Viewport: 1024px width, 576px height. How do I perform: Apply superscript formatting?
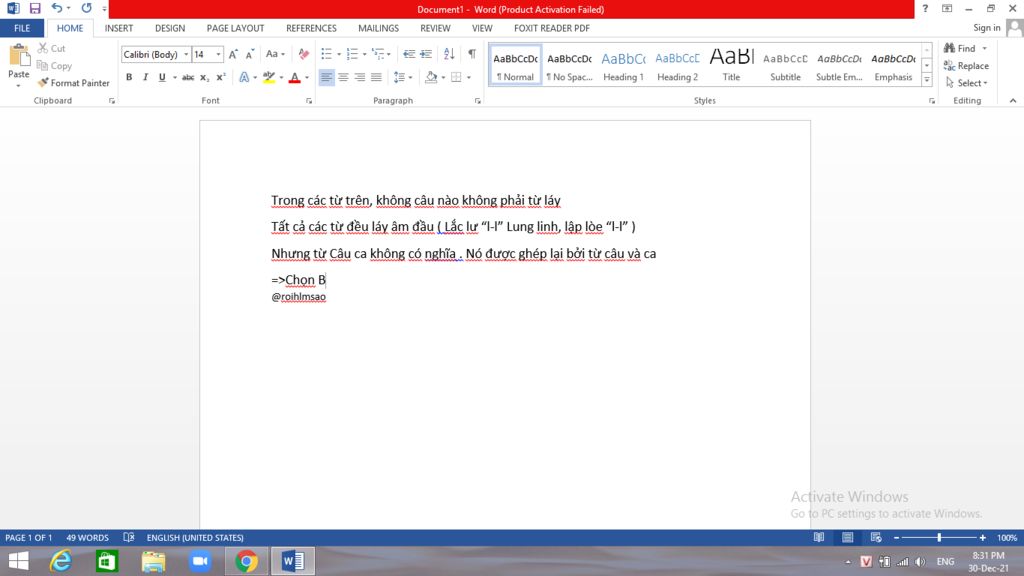[221, 77]
